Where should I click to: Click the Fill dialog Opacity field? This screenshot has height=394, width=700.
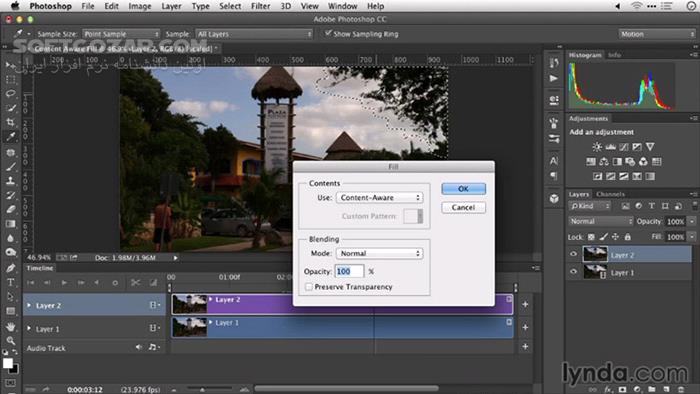(x=349, y=271)
